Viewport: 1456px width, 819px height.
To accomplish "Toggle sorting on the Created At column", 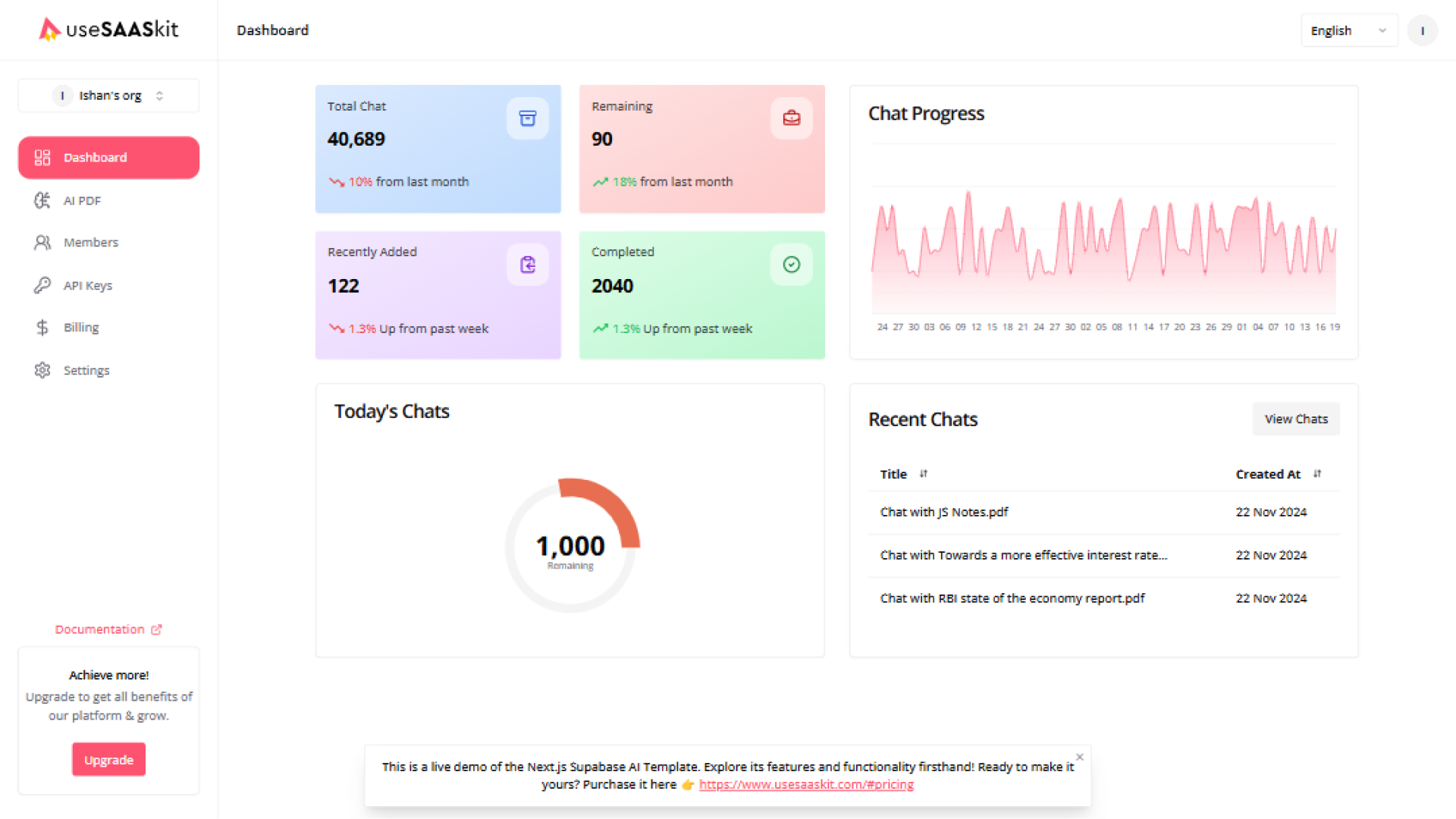I will coord(1317,473).
